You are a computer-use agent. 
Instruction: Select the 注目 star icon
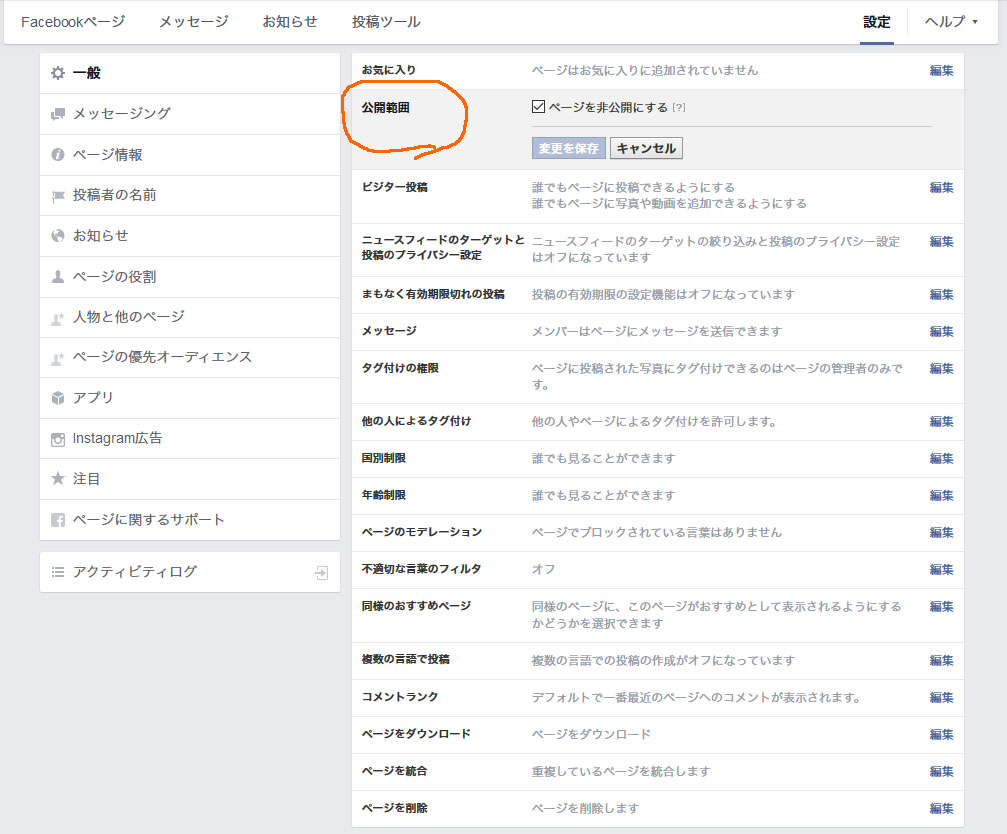pyautogui.click(x=58, y=478)
